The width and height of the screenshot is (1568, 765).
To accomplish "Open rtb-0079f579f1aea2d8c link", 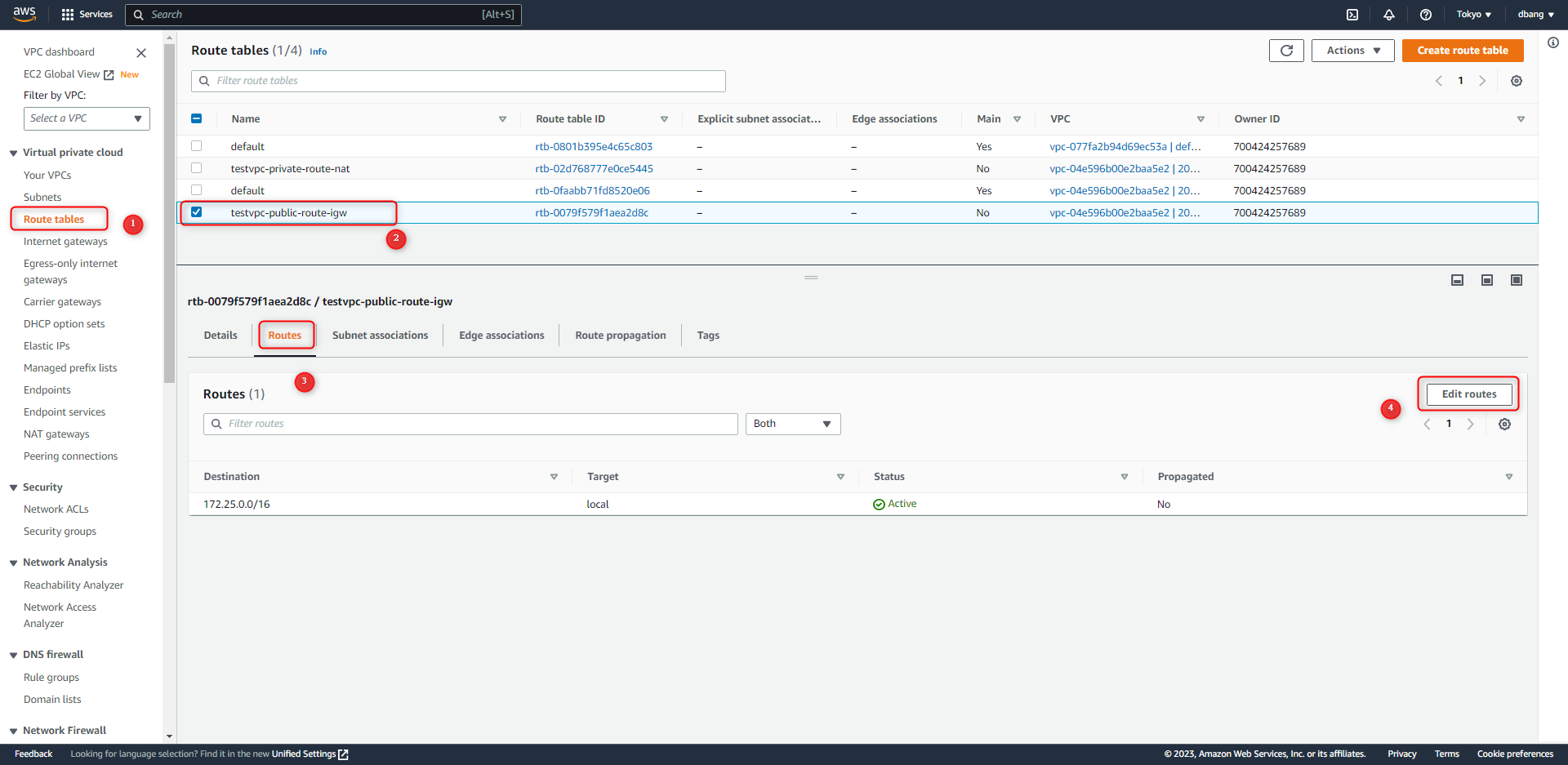I will [x=592, y=213].
